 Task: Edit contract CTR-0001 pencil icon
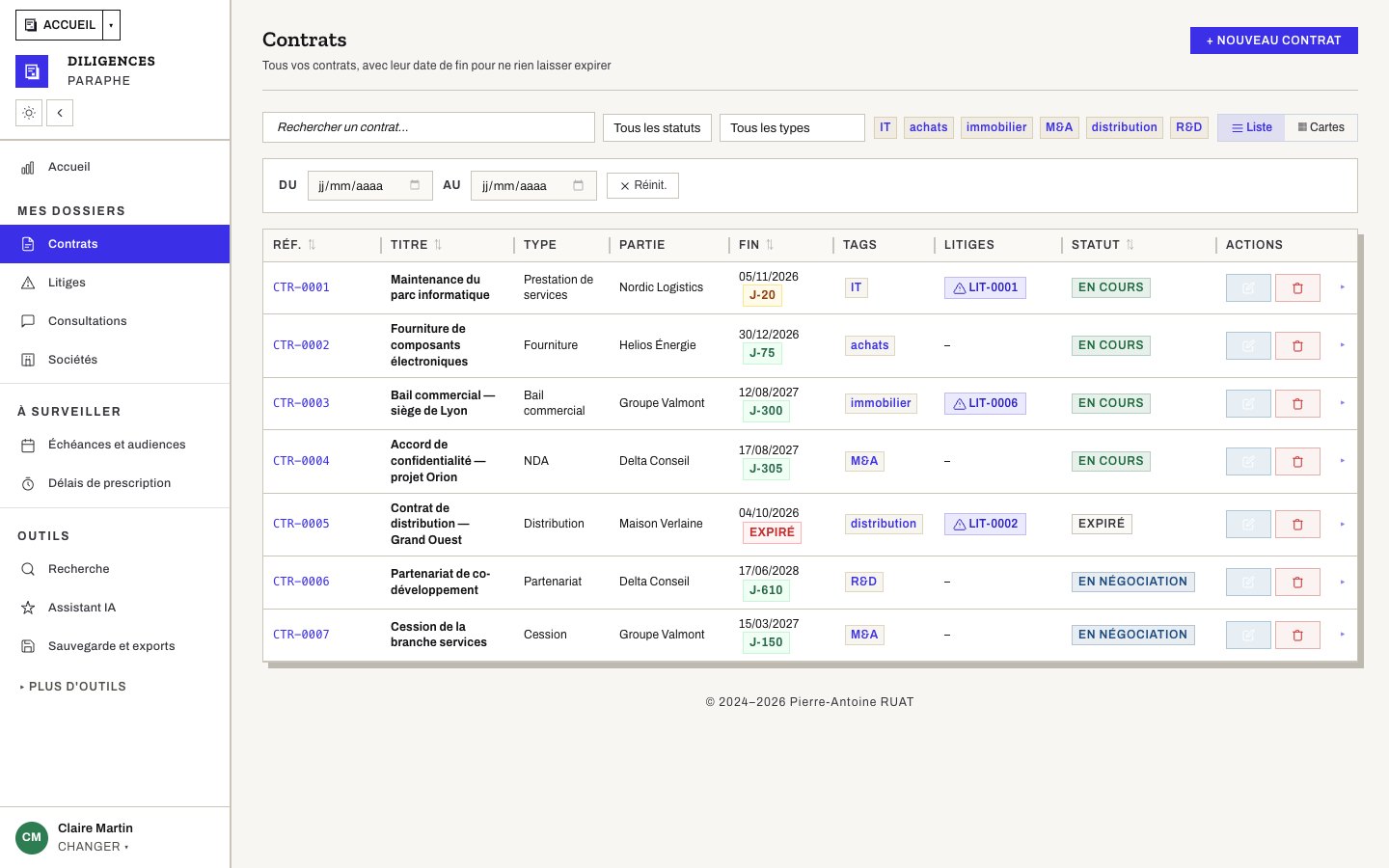click(x=1248, y=287)
